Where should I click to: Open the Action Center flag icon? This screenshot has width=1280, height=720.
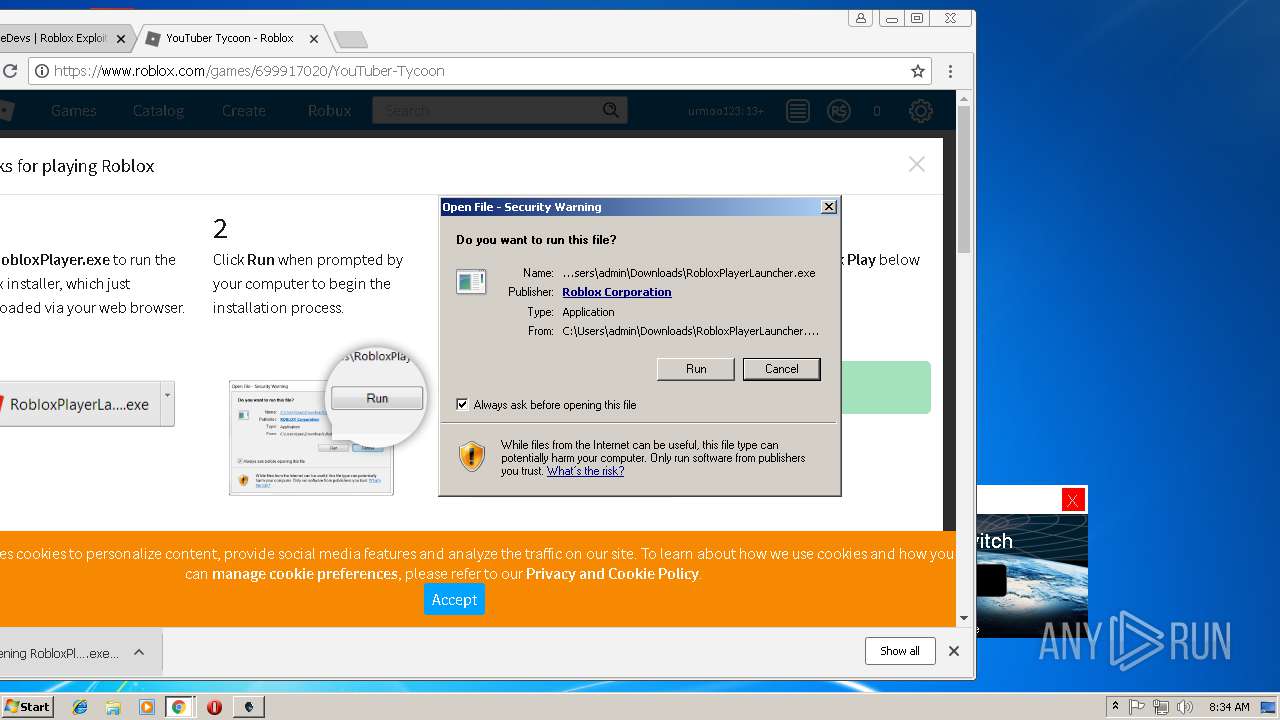pyautogui.click(x=1137, y=707)
